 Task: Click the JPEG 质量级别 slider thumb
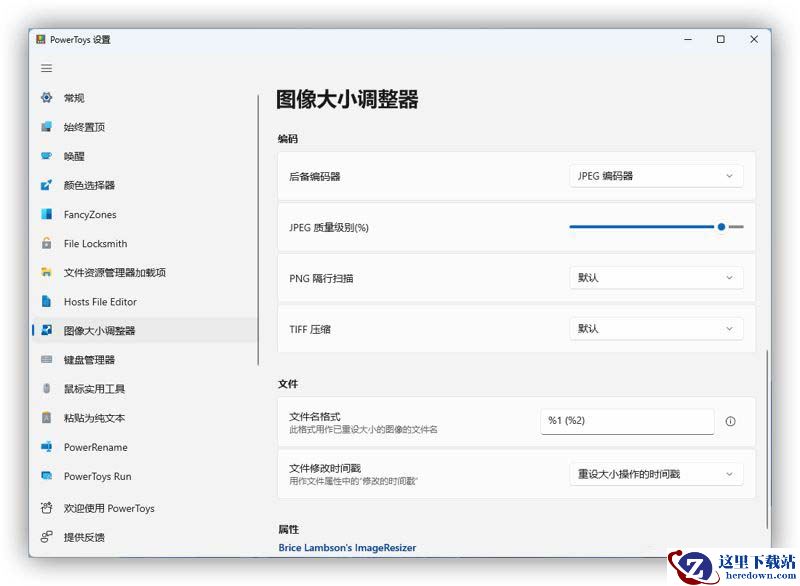[721, 226]
